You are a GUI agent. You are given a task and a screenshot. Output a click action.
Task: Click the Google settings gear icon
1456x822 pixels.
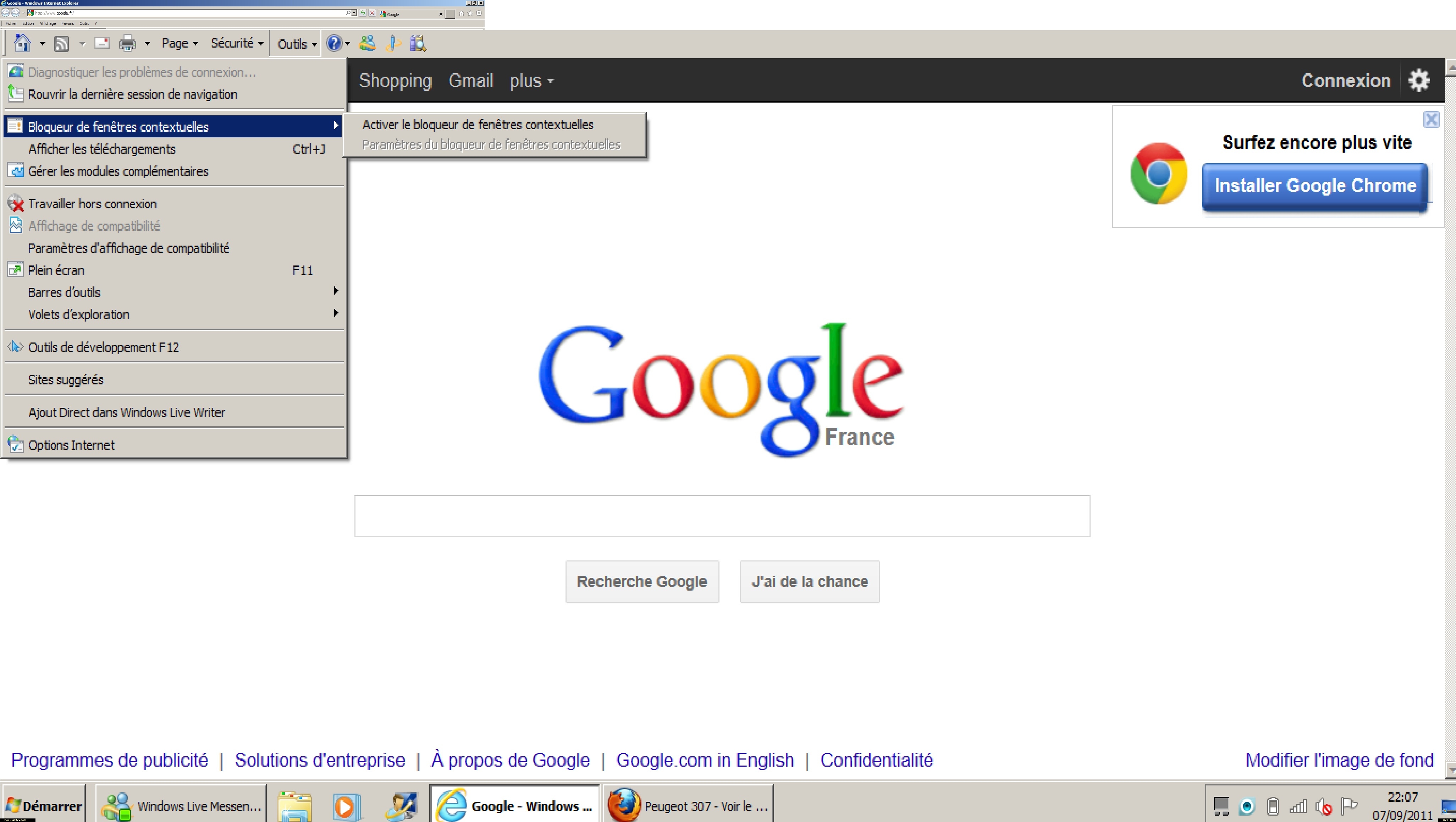(x=1419, y=80)
